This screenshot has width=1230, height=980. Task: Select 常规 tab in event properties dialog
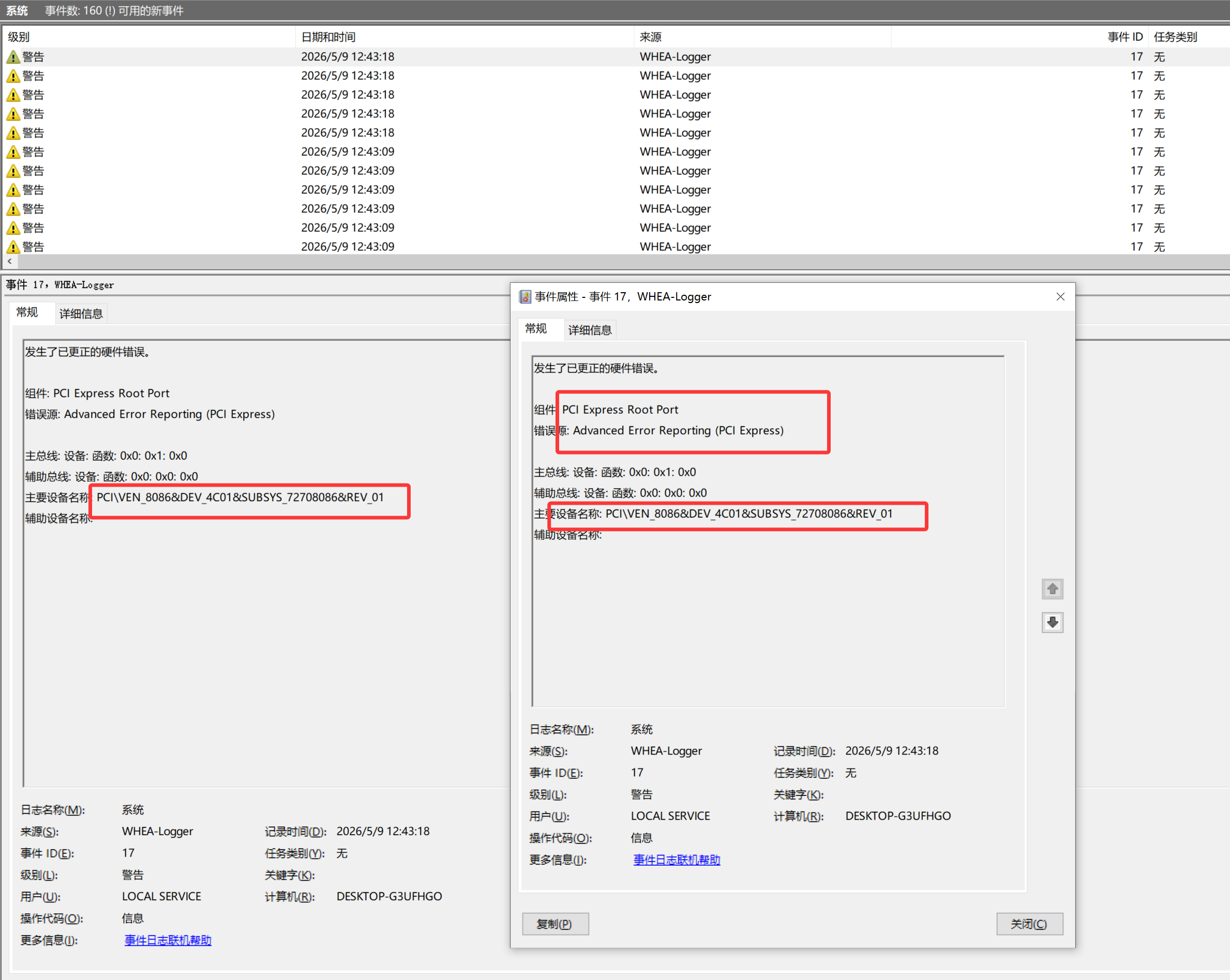pos(536,328)
